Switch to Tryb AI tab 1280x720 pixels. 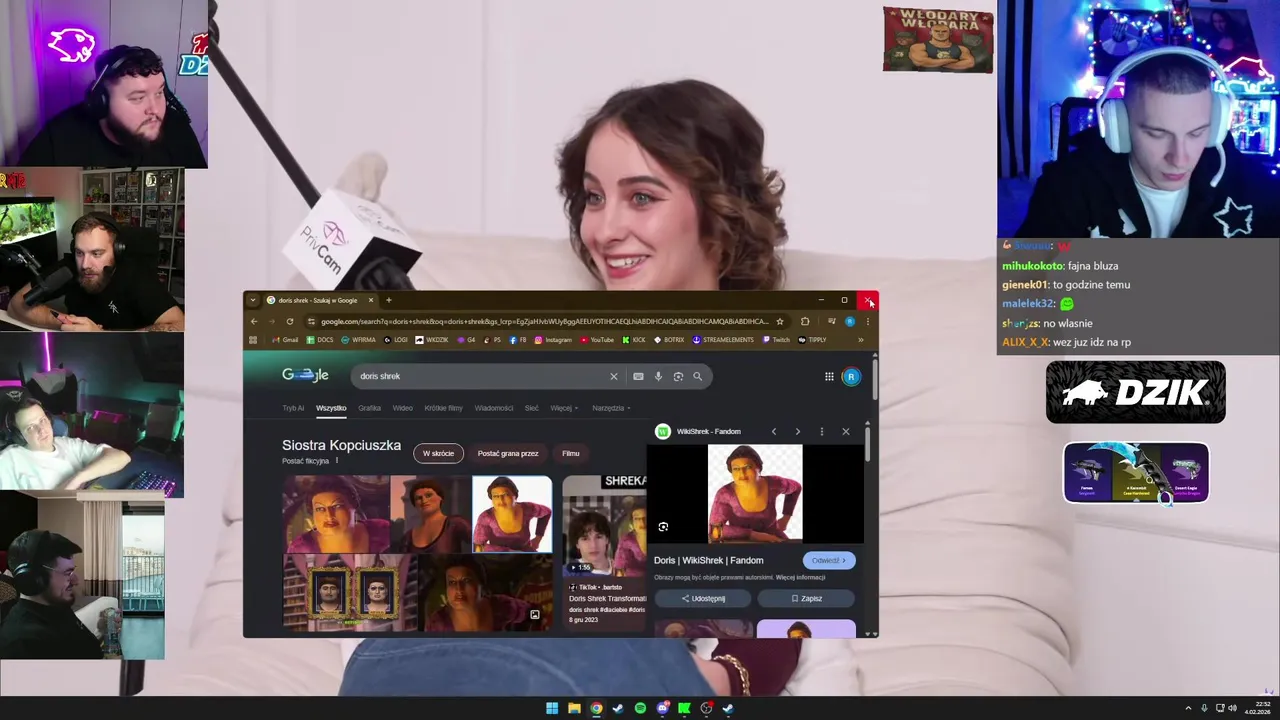click(x=293, y=408)
